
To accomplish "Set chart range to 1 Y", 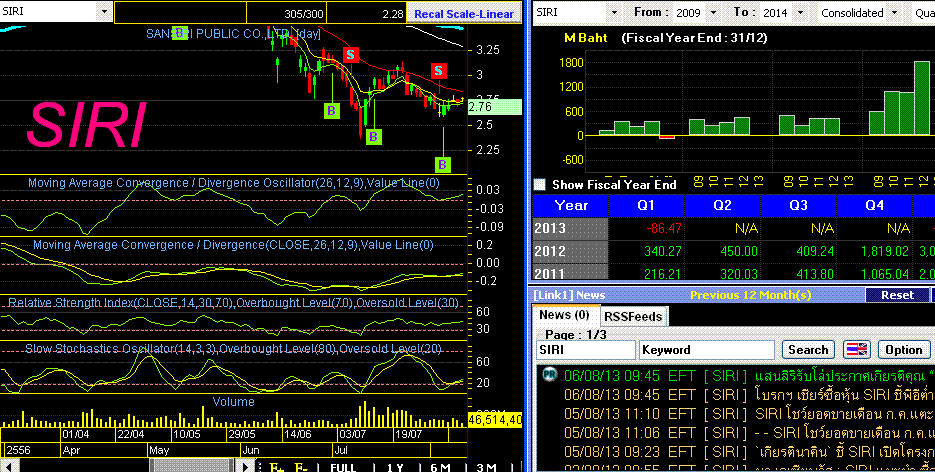I will pyautogui.click(x=394, y=467).
